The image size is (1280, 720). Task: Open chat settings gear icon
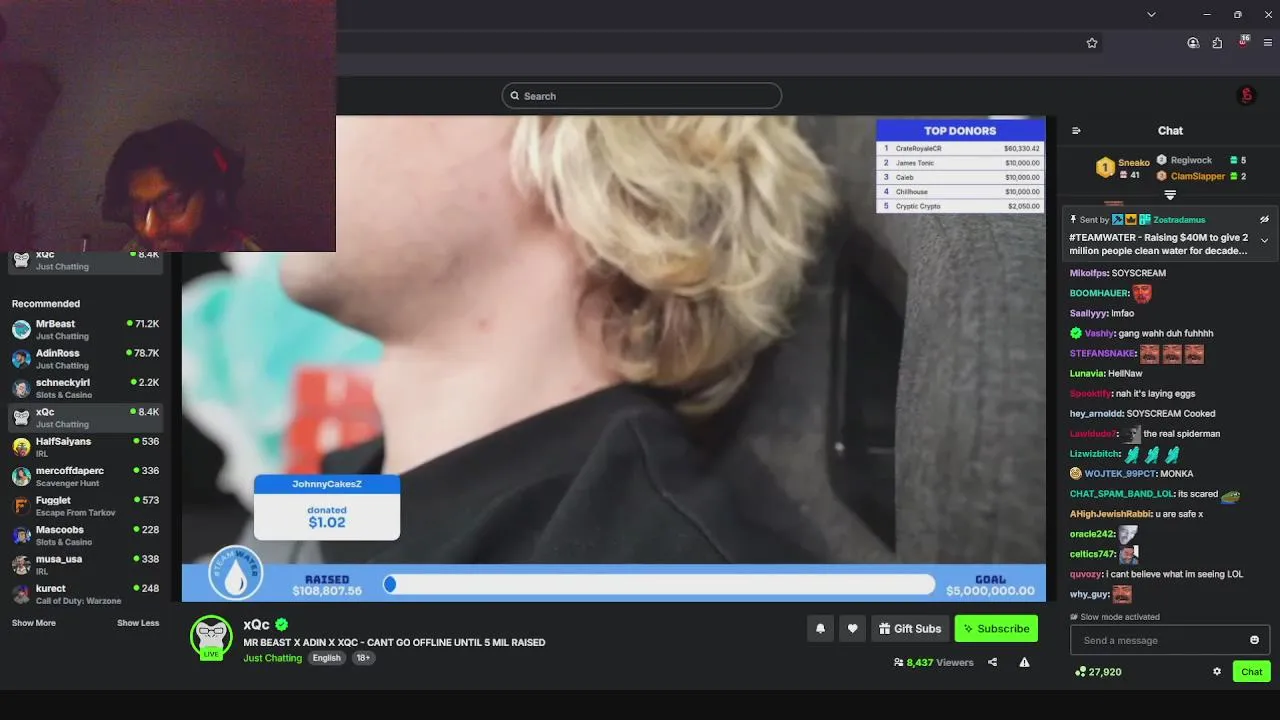point(1217,672)
